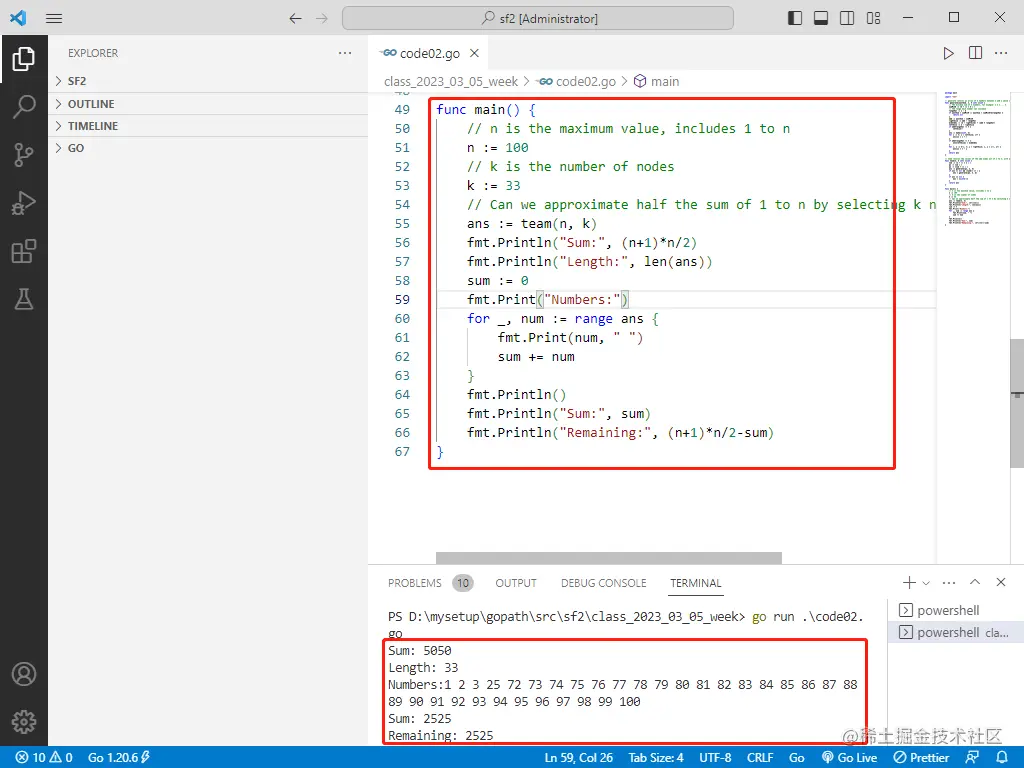The width and height of the screenshot is (1024, 768).
Task: Open the Search view in activity bar
Action: [24, 106]
